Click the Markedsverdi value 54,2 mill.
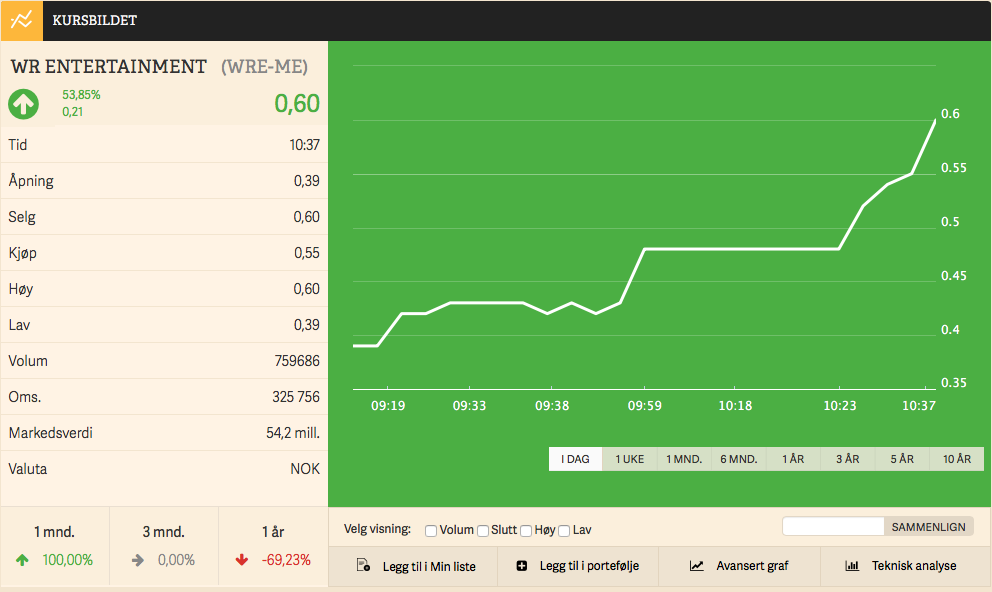Image resolution: width=992 pixels, height=592 pixels. (x=293, y=433)
